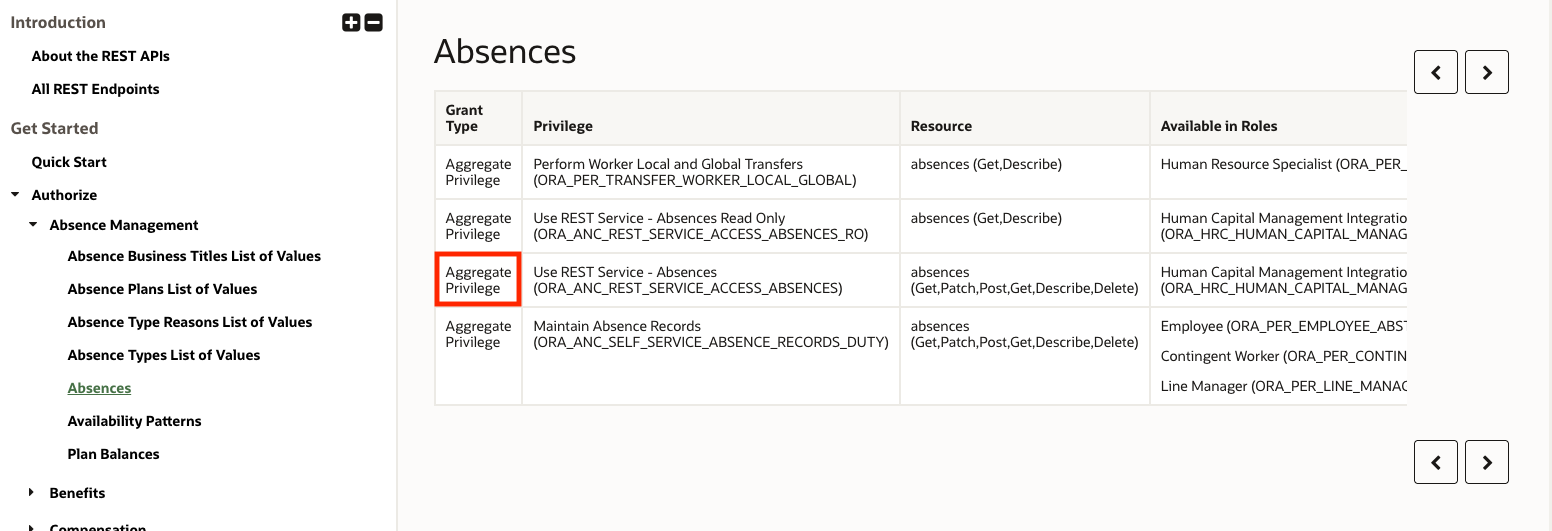
Task: Click the Privilege column header
Action: [x=563, y=126]
